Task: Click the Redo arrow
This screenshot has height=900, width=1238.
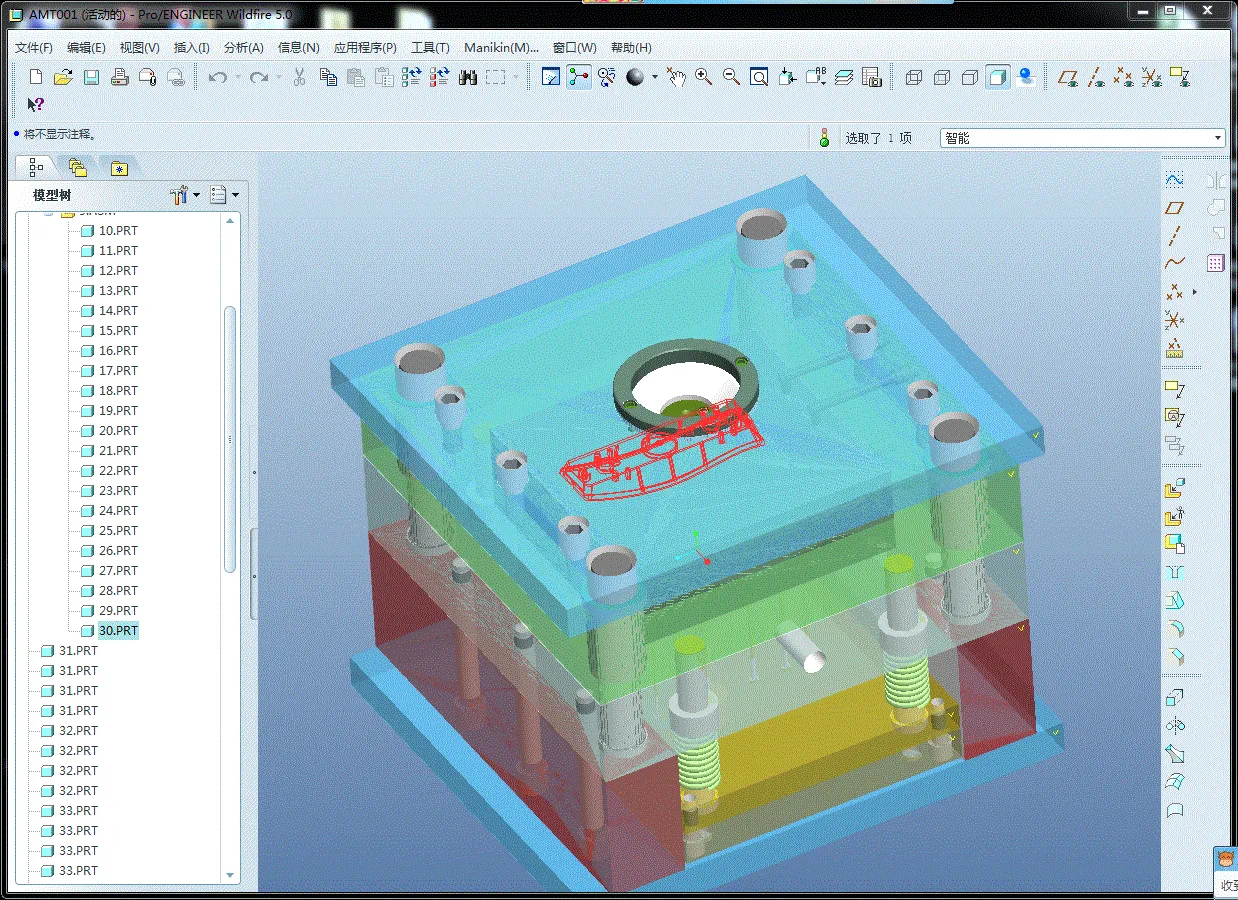Action: point(258,77)
